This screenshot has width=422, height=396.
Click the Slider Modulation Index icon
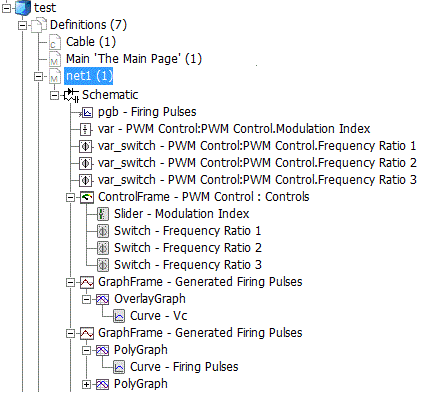coord(103,214)
